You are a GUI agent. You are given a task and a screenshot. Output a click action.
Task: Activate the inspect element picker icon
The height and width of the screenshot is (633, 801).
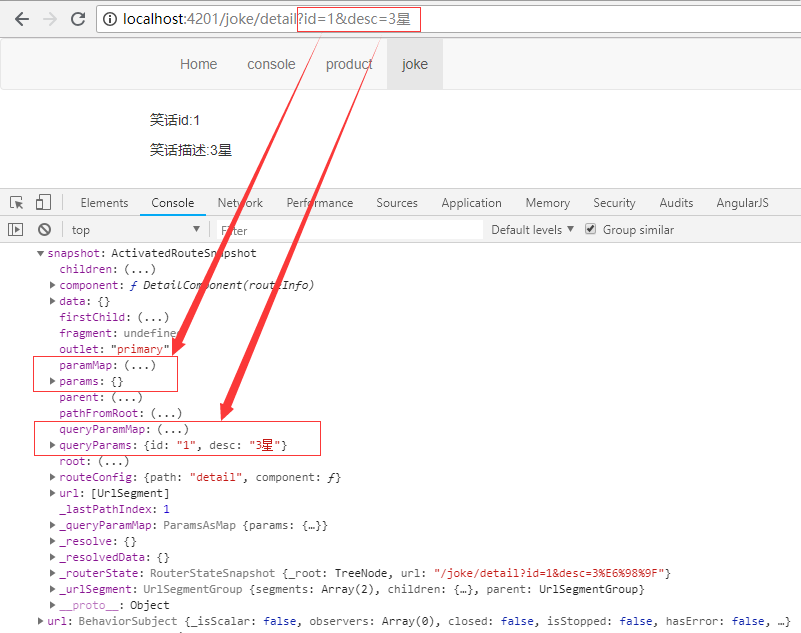tap(17, 202)
